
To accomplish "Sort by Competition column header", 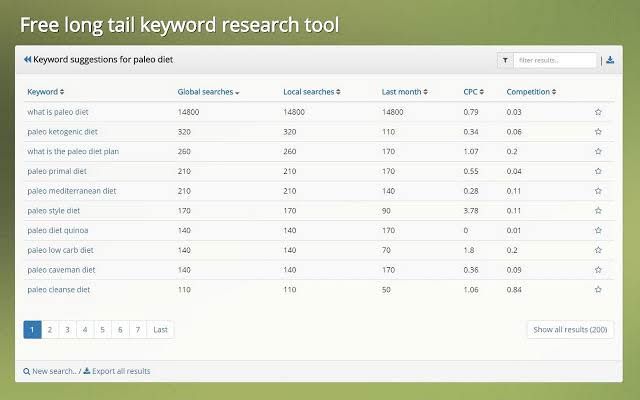I will point(531,92).
